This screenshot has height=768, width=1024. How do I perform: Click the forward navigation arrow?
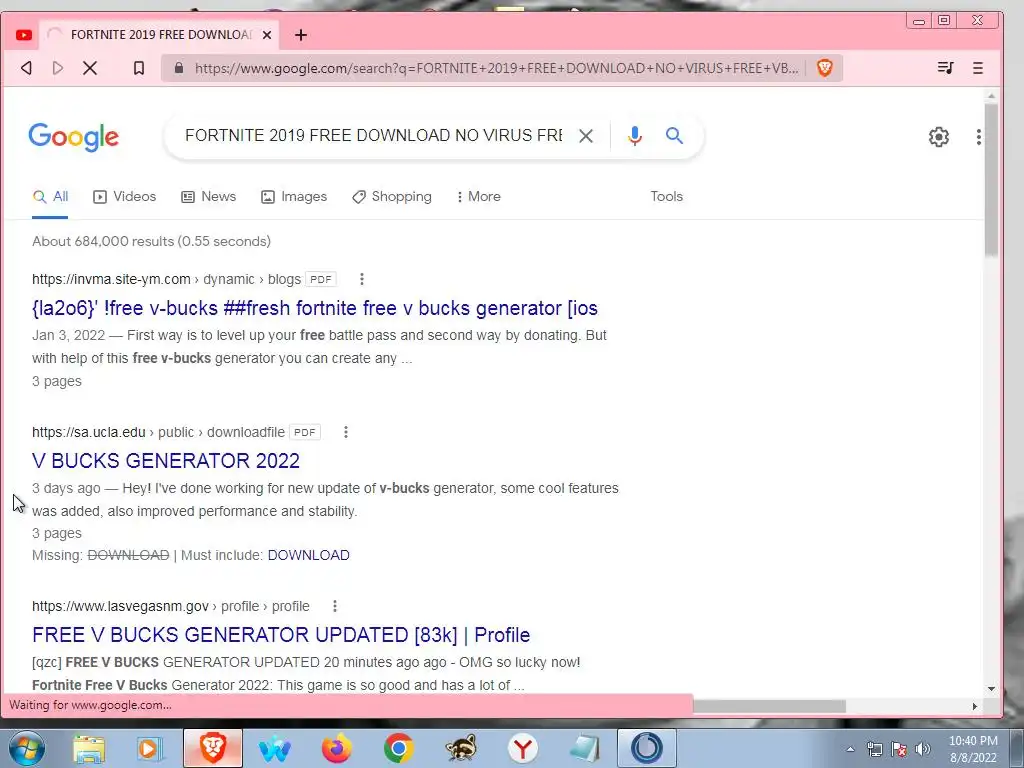point(57,68)
